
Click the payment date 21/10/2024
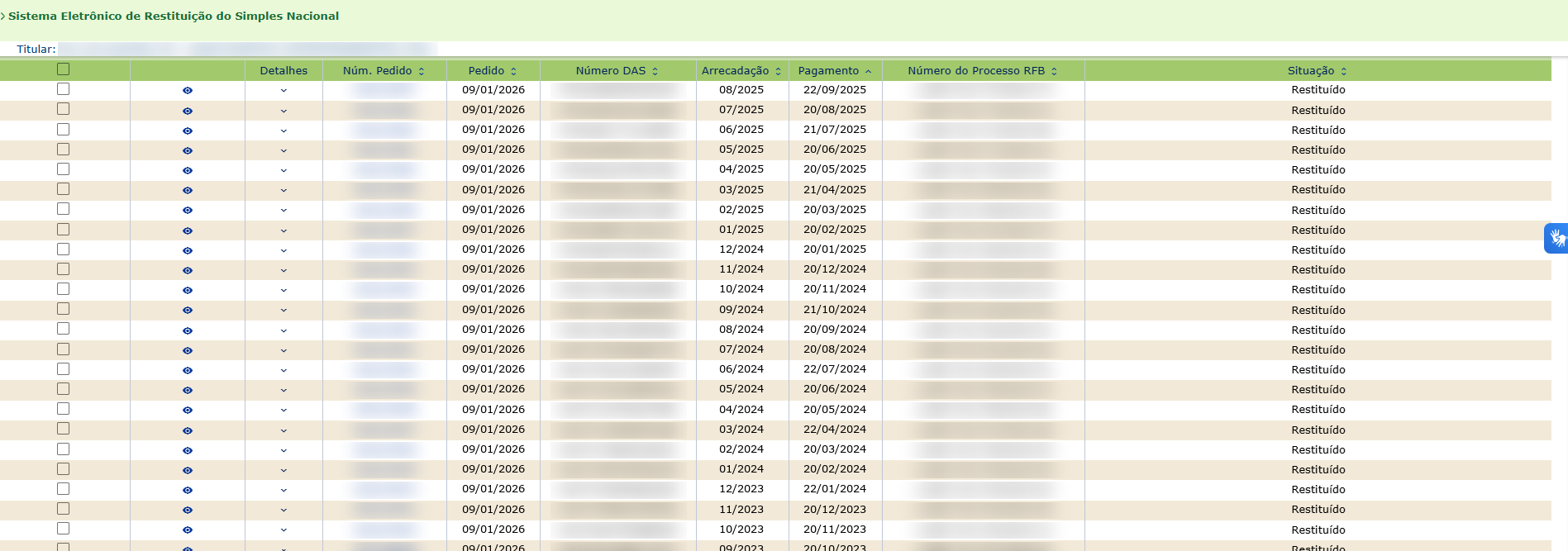[835, 310]
